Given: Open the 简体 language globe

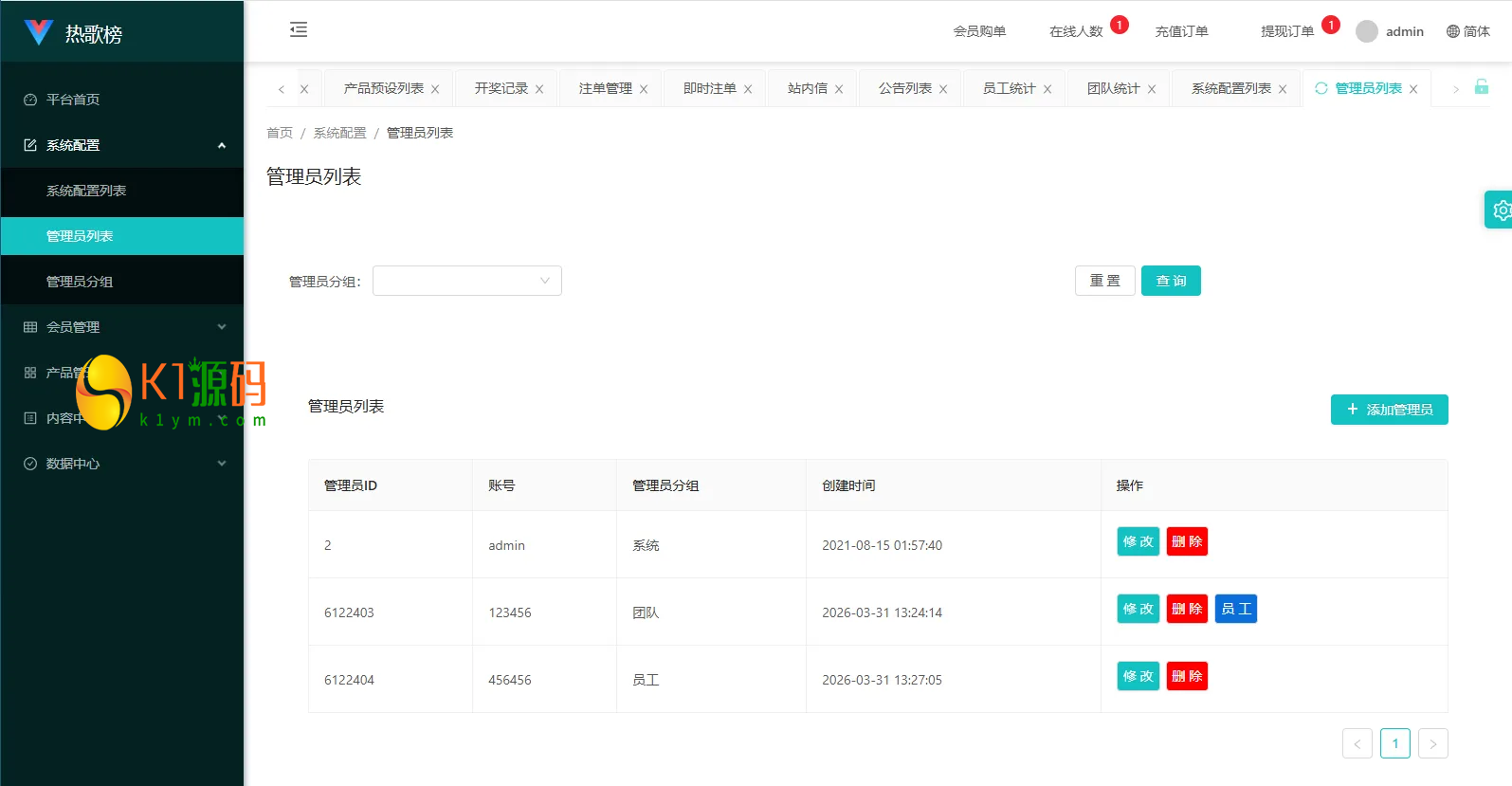Looking at the screenshot, I should pos(1453,31).
